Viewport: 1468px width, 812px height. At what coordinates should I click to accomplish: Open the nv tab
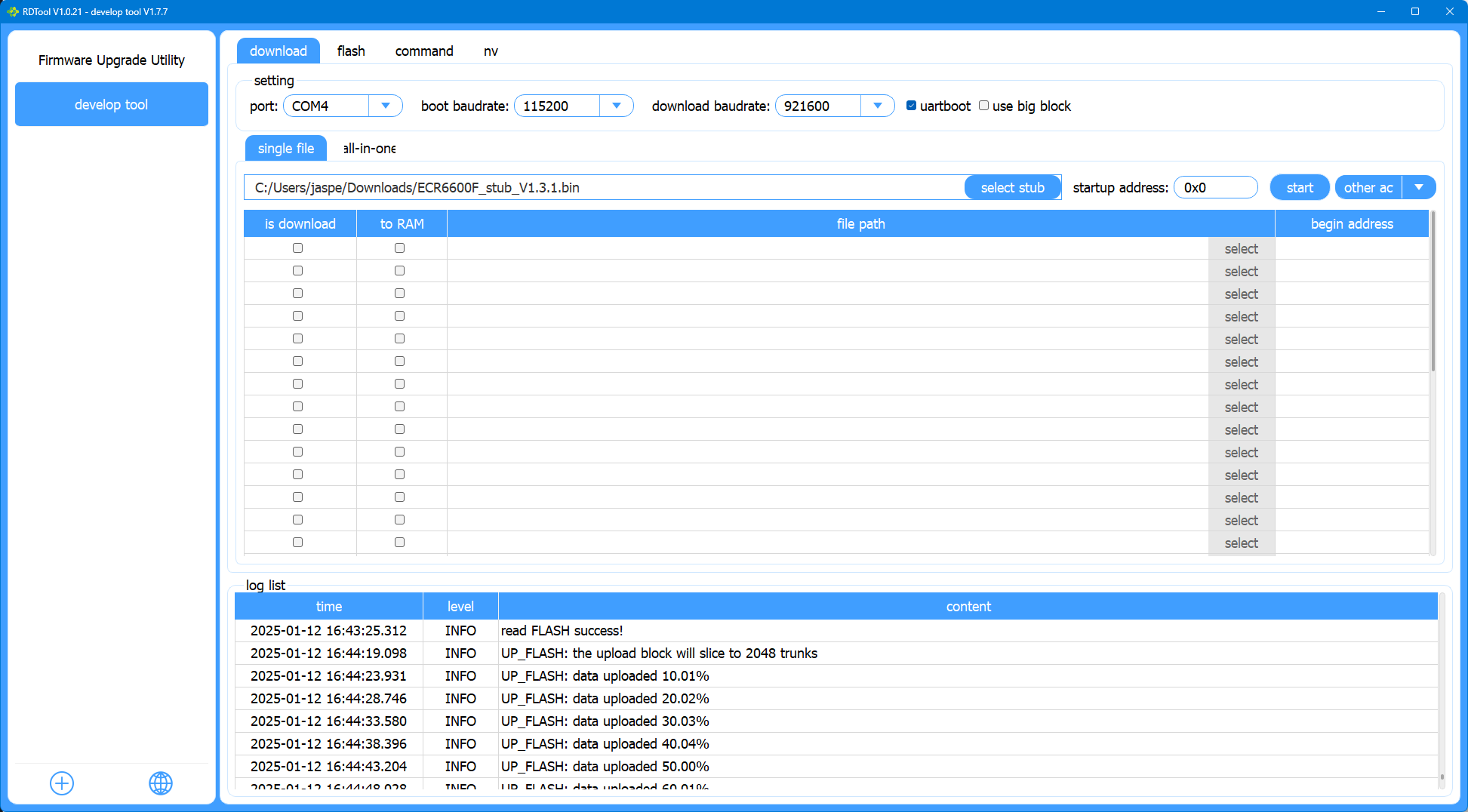coord(491,51)
